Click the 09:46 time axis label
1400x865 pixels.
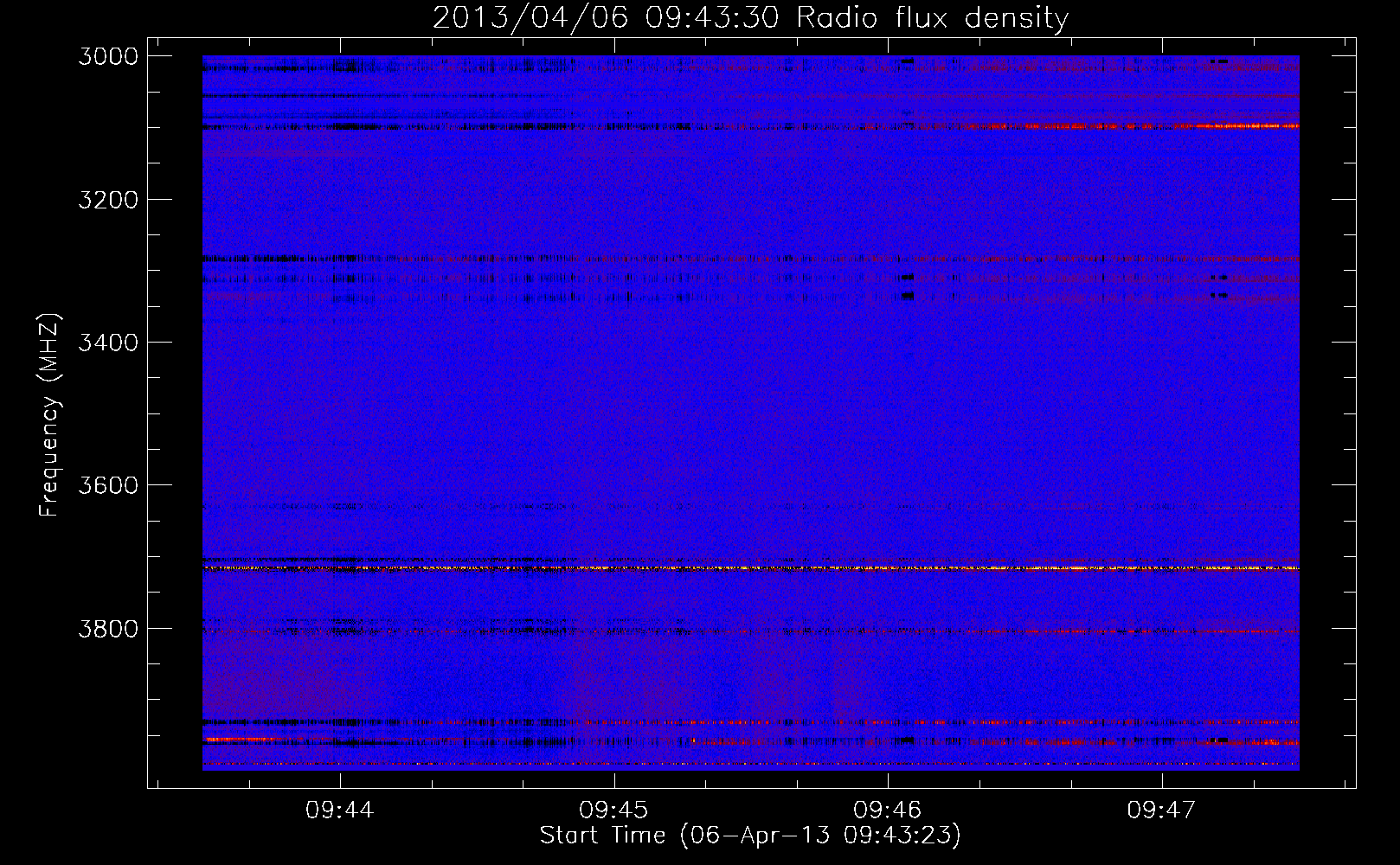888,810
